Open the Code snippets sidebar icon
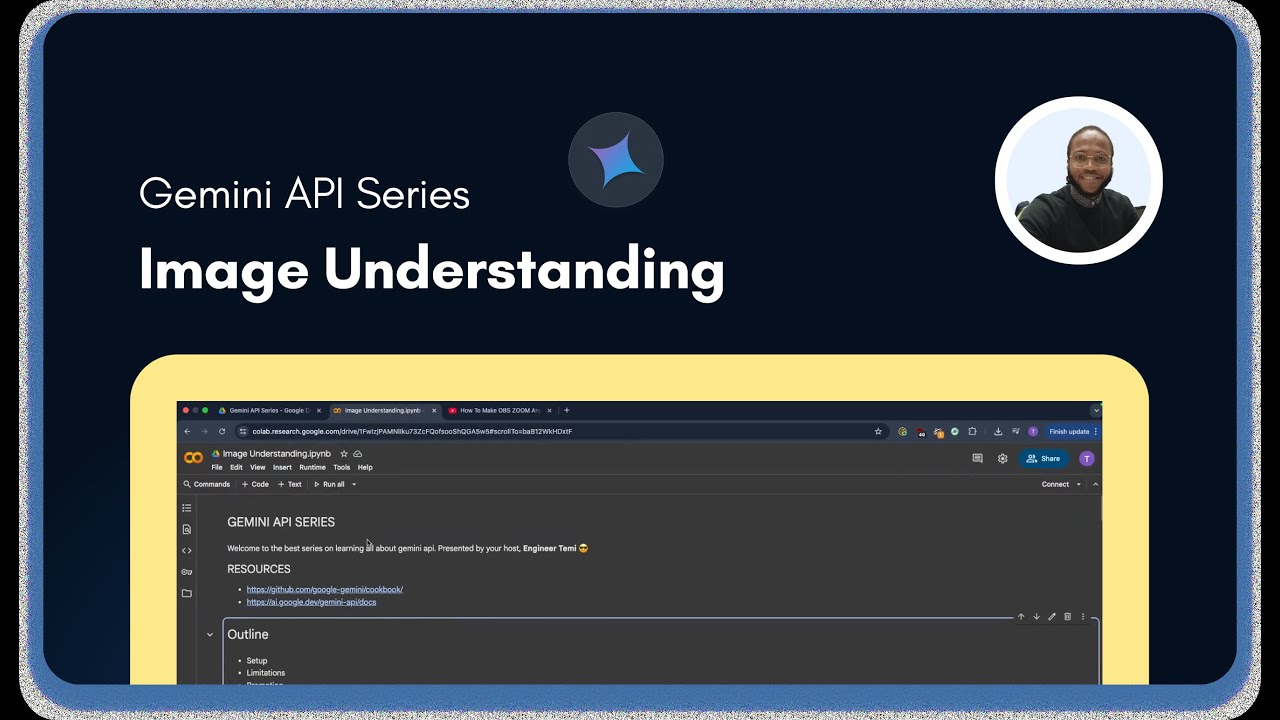Image resolution: width=1280 pixels, height=720 pixels. click(186, 551)
